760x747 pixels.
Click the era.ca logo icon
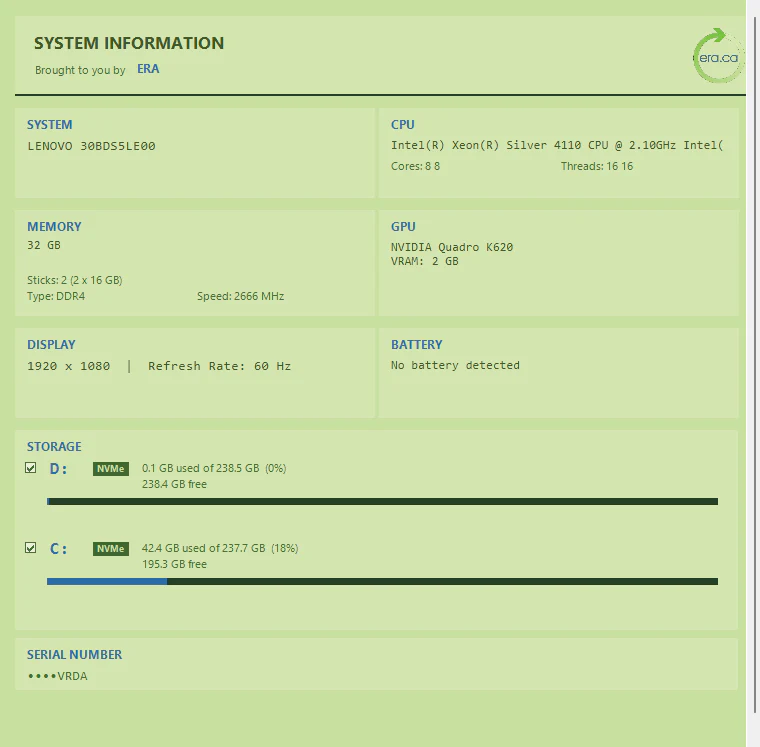click(718, 56)
